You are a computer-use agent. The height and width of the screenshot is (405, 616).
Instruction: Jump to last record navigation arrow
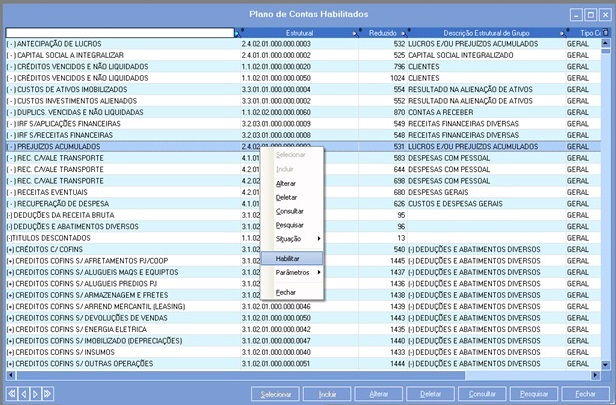tap(49, 394)
